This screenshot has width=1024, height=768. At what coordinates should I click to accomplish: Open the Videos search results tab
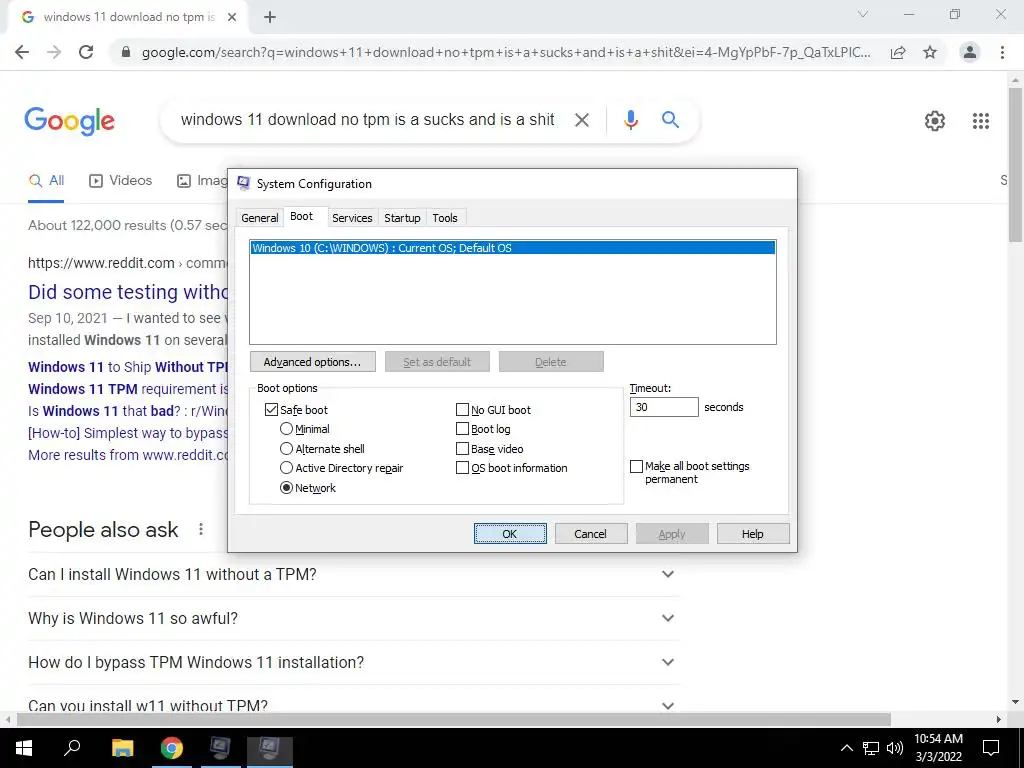(x=120, y=181)
